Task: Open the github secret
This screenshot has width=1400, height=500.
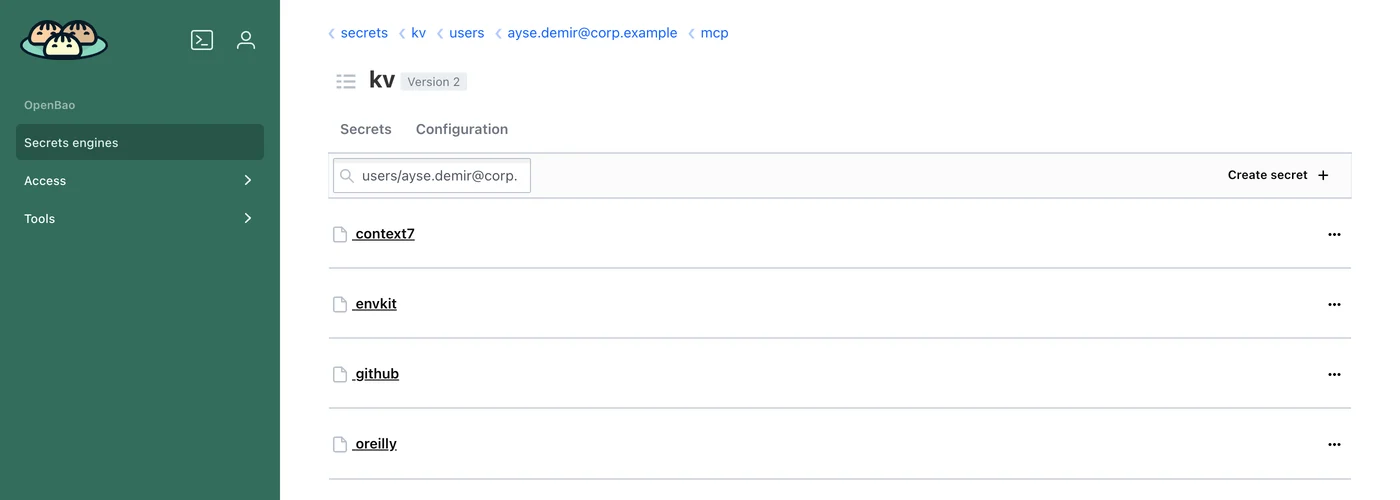Action: tap(376, 374)
